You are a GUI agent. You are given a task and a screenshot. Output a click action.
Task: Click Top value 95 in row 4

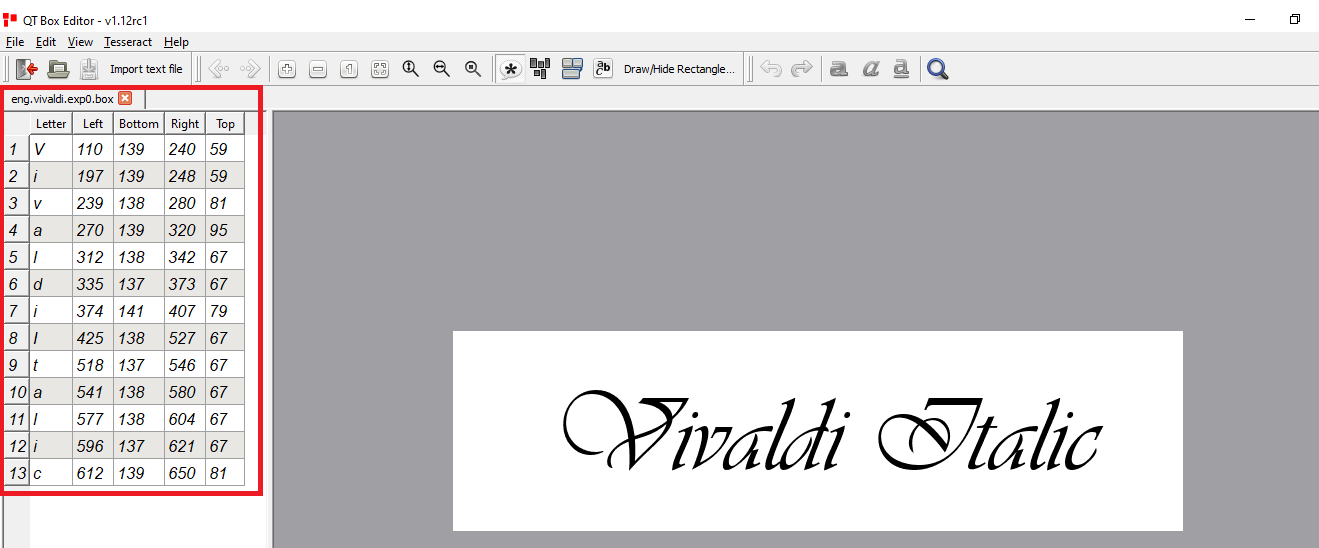pyautogui.click(x=226, y=230)
